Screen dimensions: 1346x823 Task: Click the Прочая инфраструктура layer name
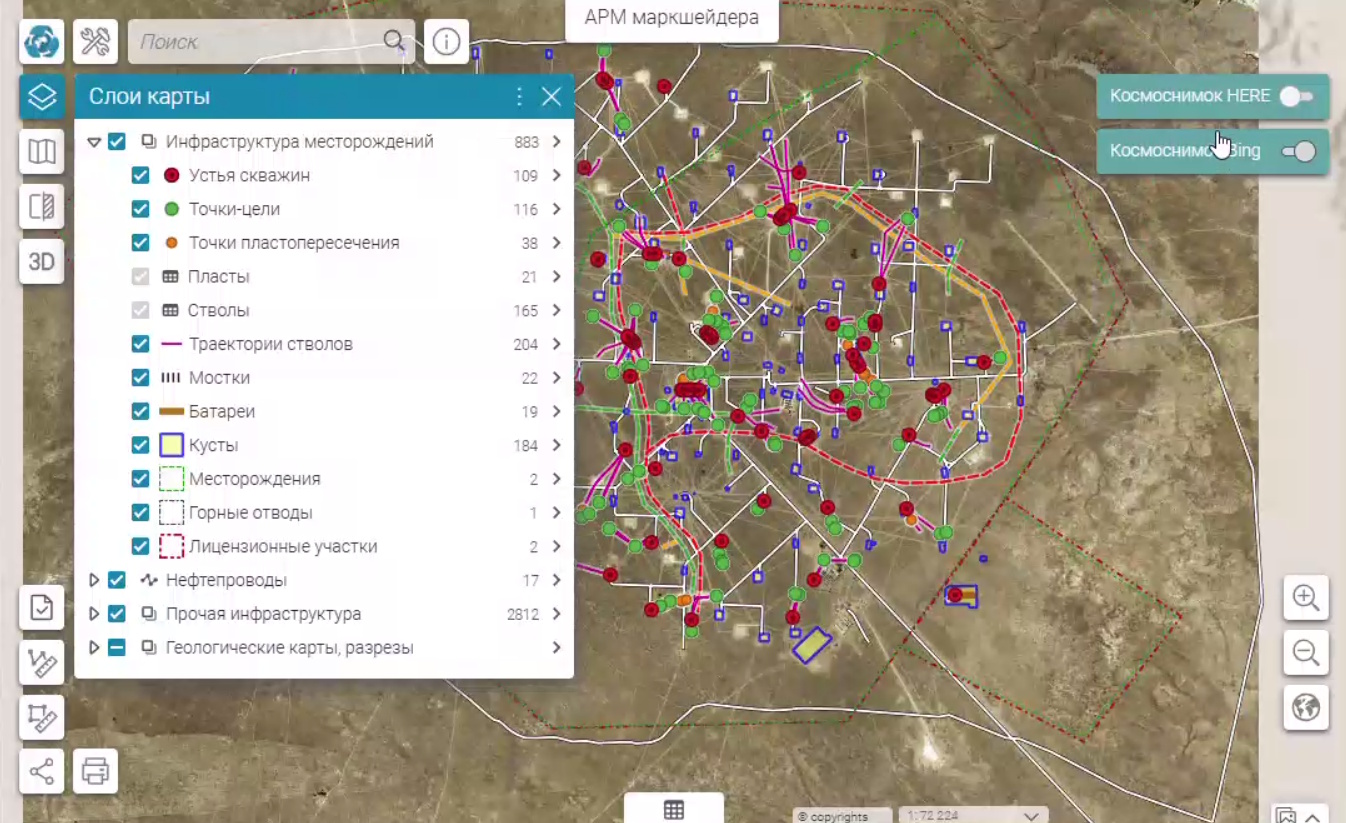click(263, 614)
